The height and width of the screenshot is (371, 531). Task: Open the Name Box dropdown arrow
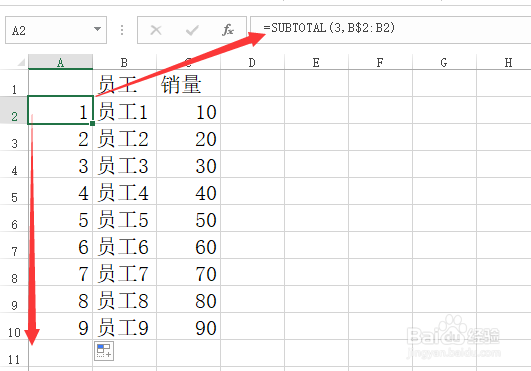click(97, 29)
